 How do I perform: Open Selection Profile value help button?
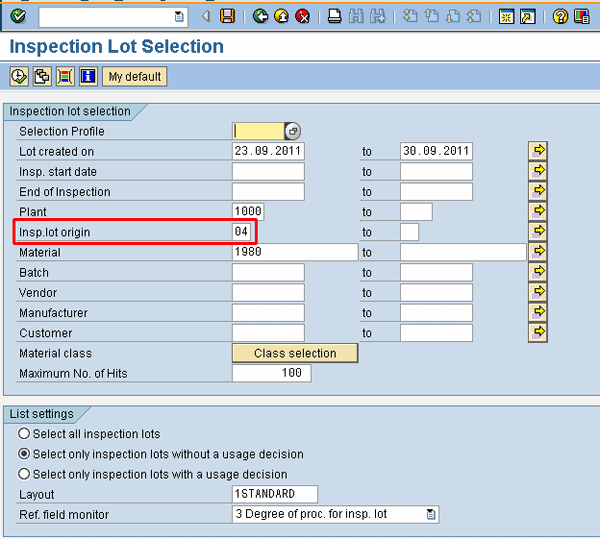pos(292,131)
